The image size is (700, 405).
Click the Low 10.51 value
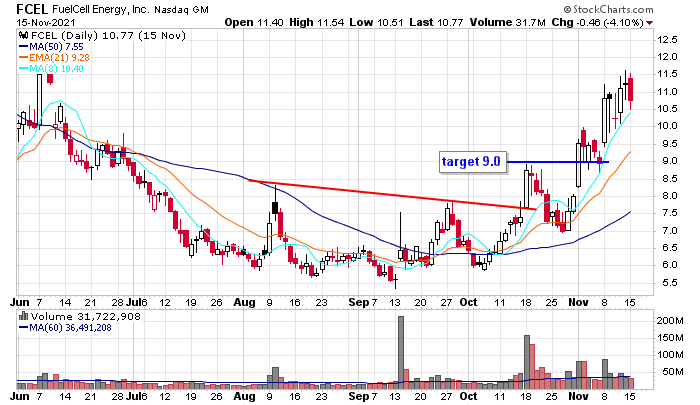[376, 22]
